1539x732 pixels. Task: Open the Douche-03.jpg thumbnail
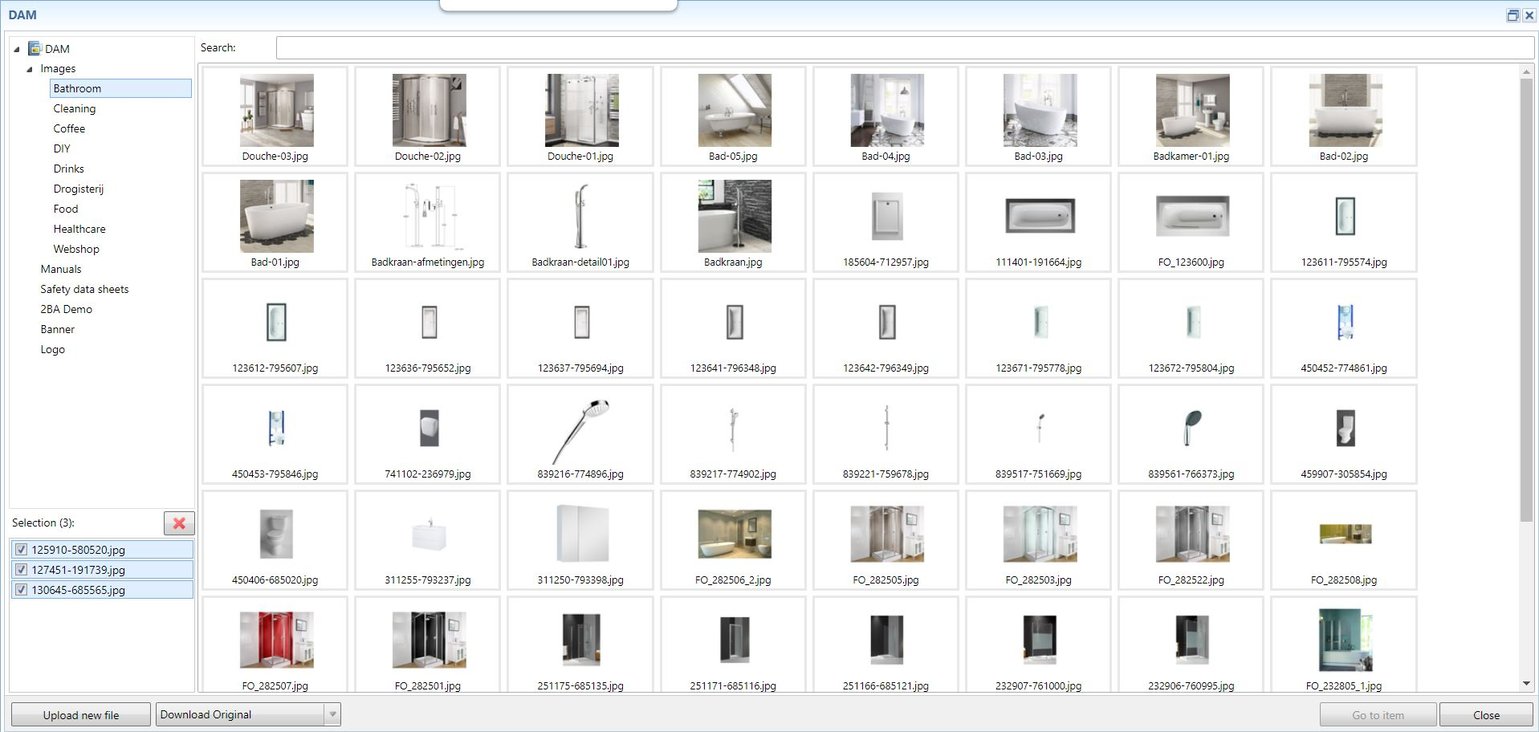pyautogui.click(x=276, y=110)
